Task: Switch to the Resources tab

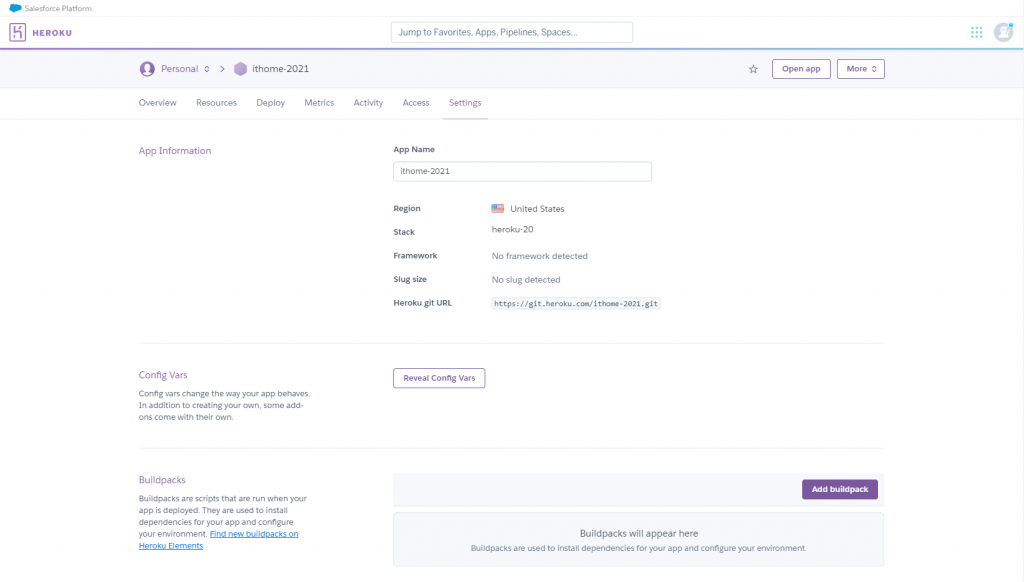Action: (216, 103)
